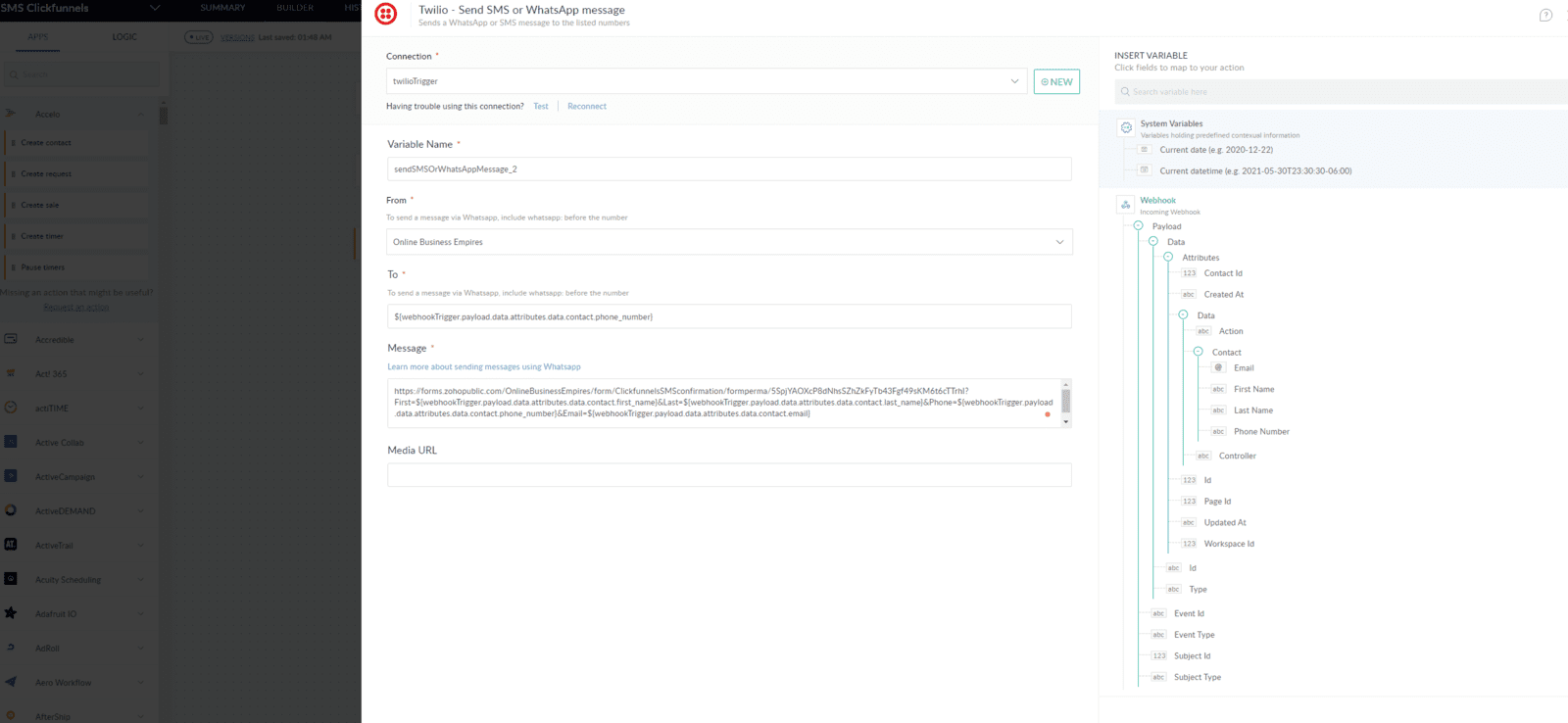Image resolution: width=1568 pixels, height=723 pixels.
Task: Click the Email at-sign type icon
Action: 1218,367
